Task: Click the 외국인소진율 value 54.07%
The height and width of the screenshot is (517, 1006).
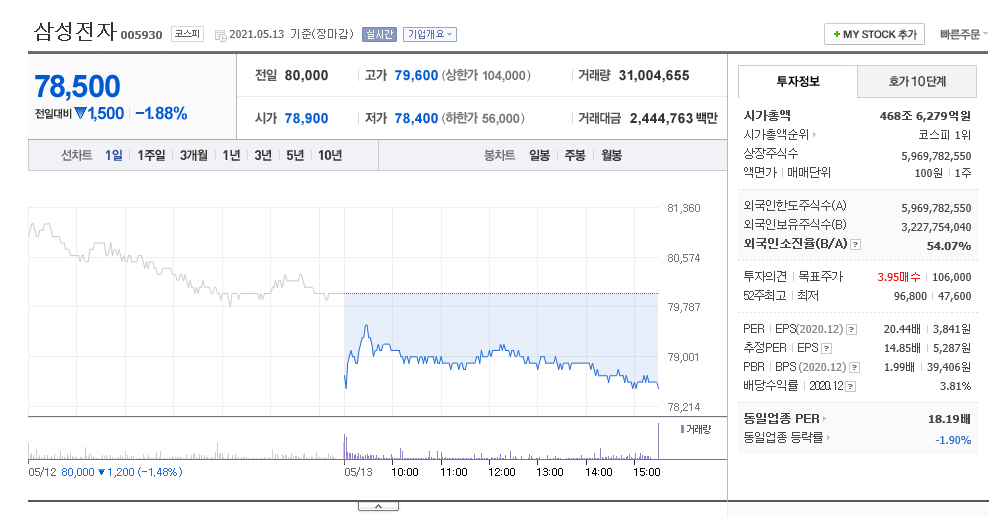Action: 948,246
